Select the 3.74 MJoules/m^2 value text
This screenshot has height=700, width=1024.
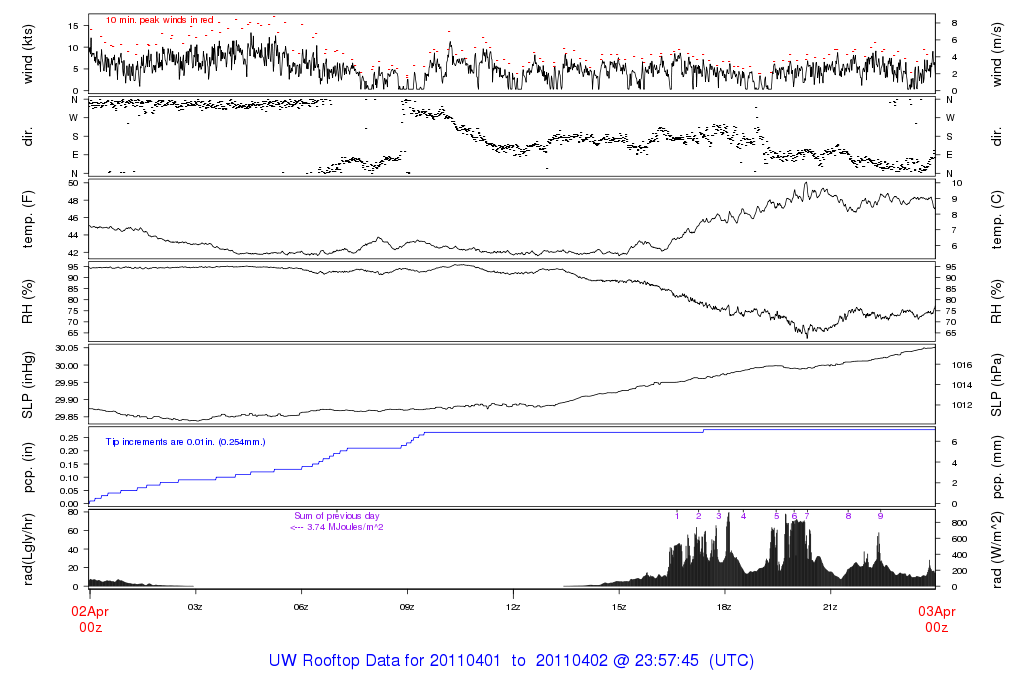click(337, 527)
